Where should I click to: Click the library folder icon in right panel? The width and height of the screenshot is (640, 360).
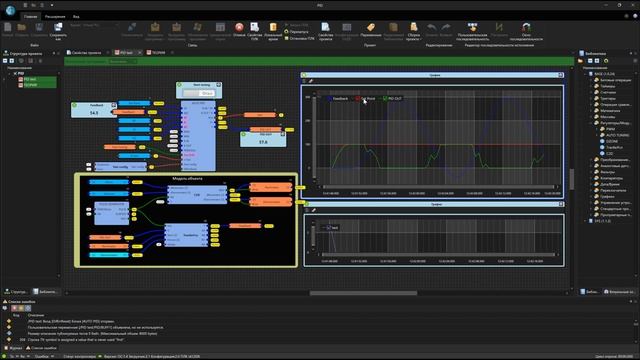coord(580,61)
